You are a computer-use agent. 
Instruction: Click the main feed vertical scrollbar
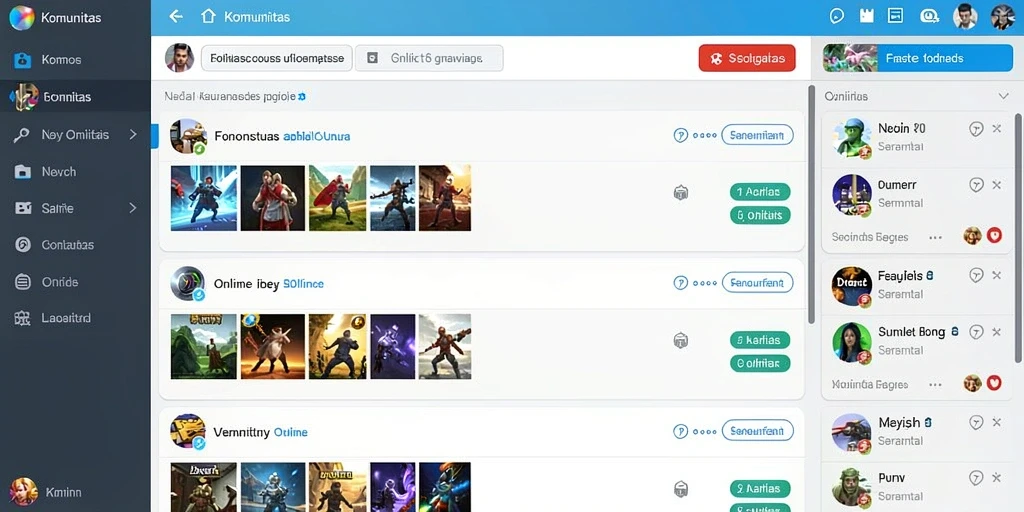(x=812, y=204)
